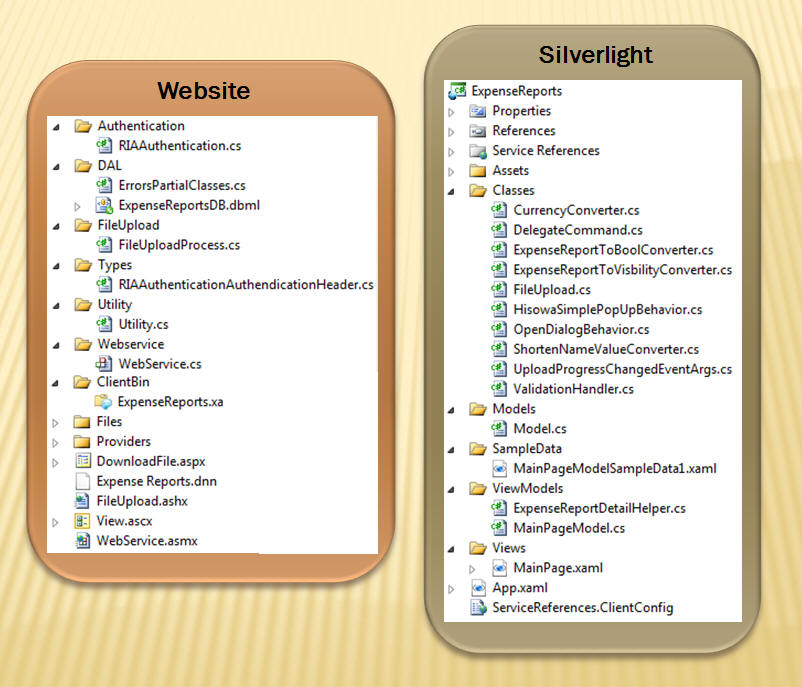802x687 pixels.
Task: Click the FileUpload.ashx handler icon
Action: (x=82, y=501)
